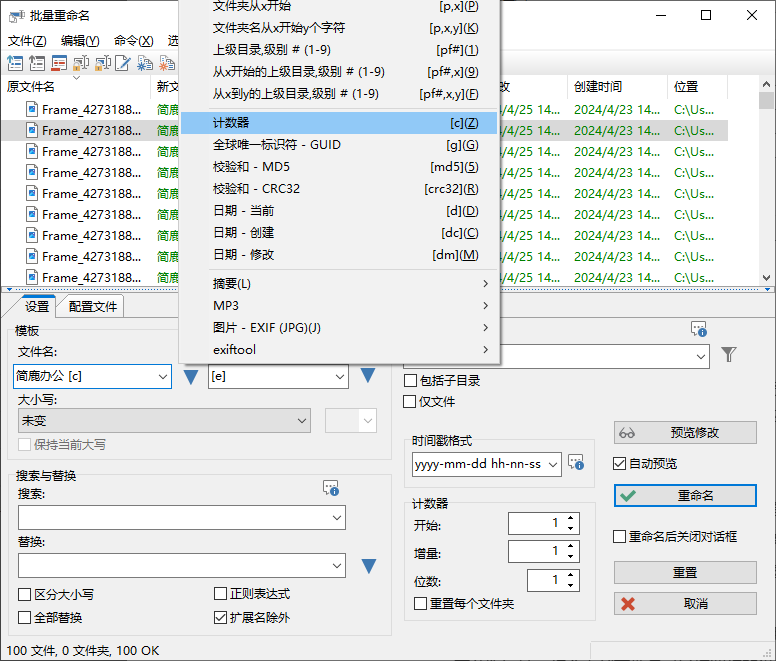The image size is (776, 661).
Task: Open the [e] extension dropdown arrow
Action: coord(340,377)
